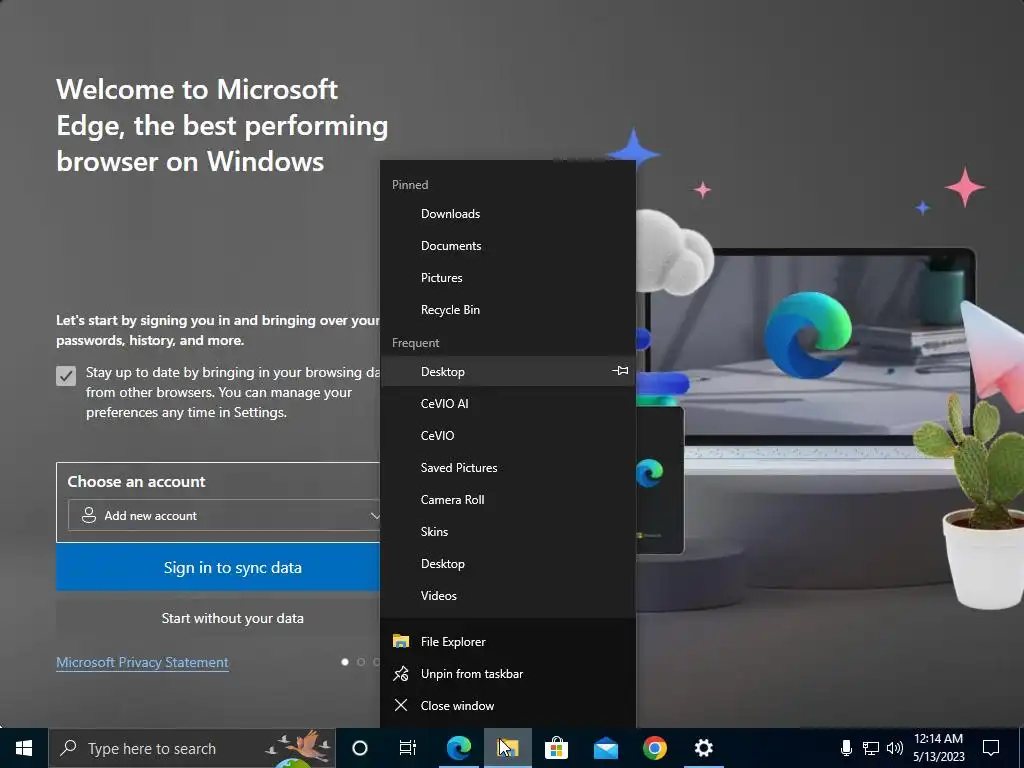This screenshot has height=768, width=1024.
Task: Open network status tray icon
Action: coord(871,748)
